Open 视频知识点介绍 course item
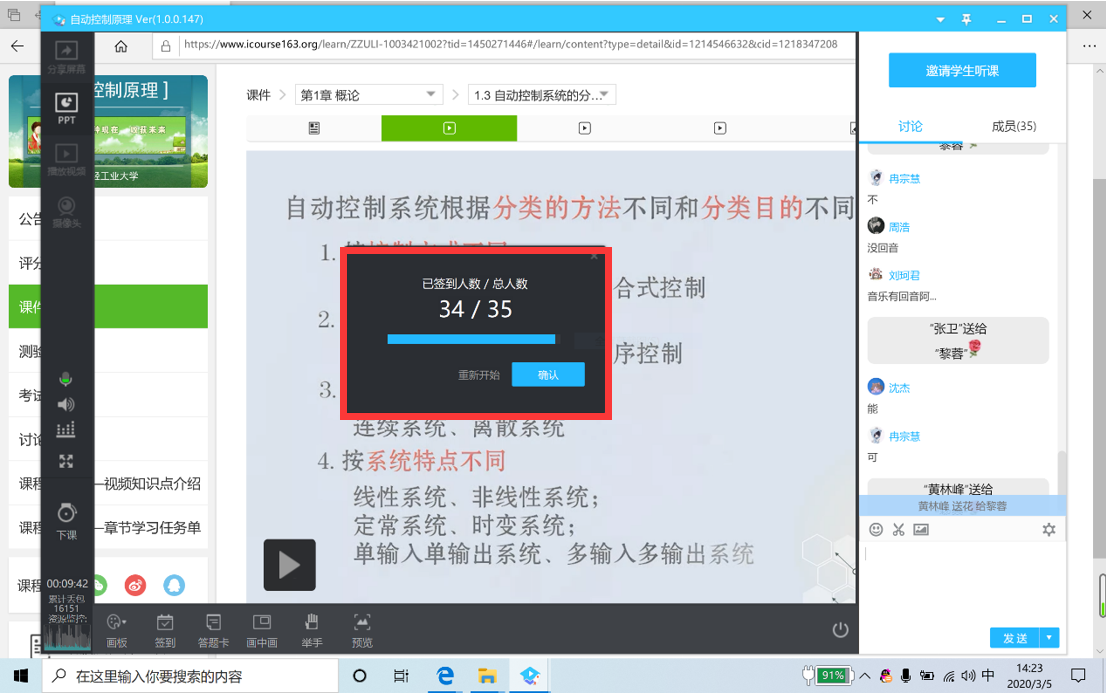The width and height of the screenshot is (1106, 695). pos(152,483)
